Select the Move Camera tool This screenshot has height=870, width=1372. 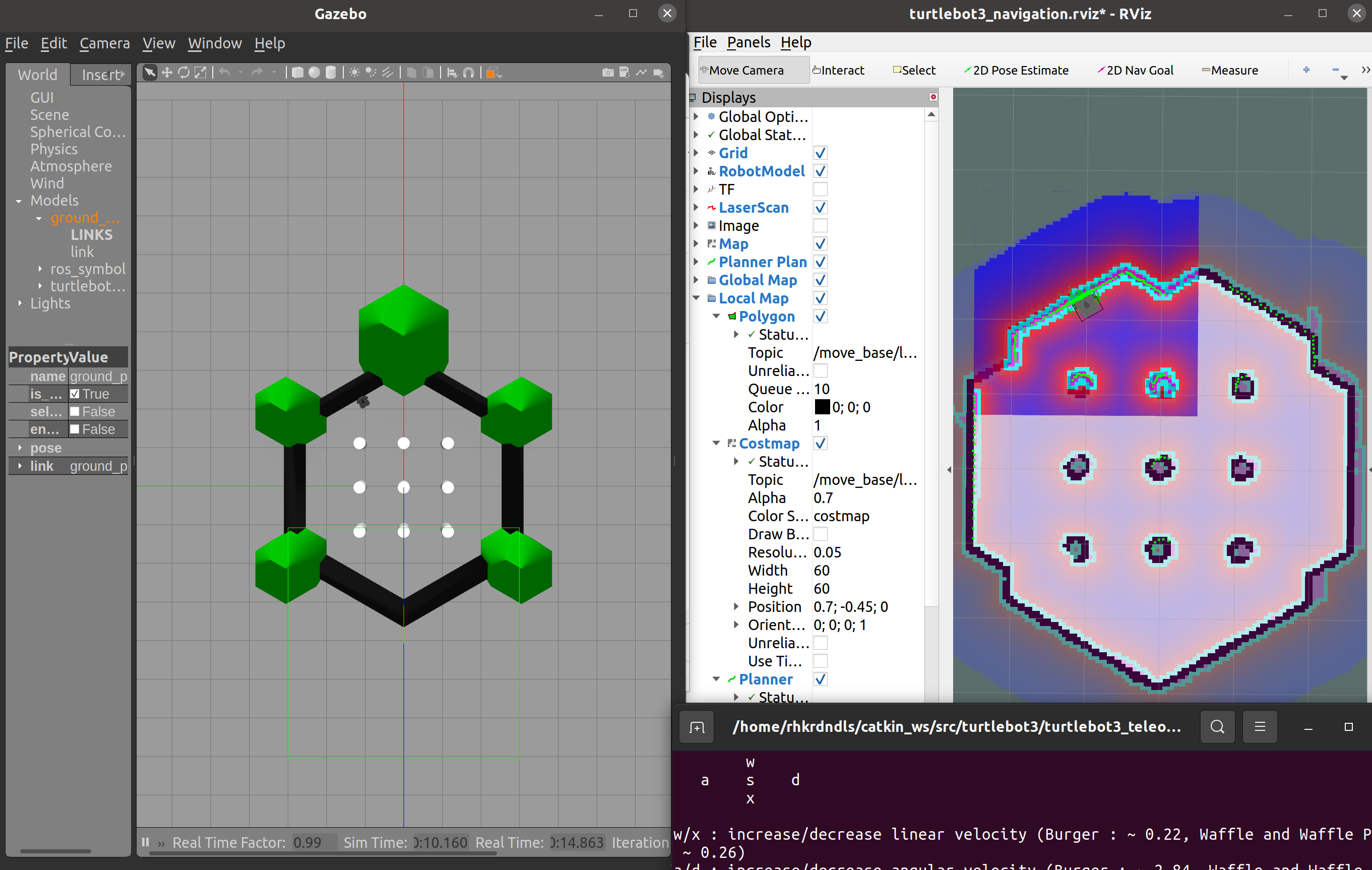pyautogui.click(x=753, y=70)
